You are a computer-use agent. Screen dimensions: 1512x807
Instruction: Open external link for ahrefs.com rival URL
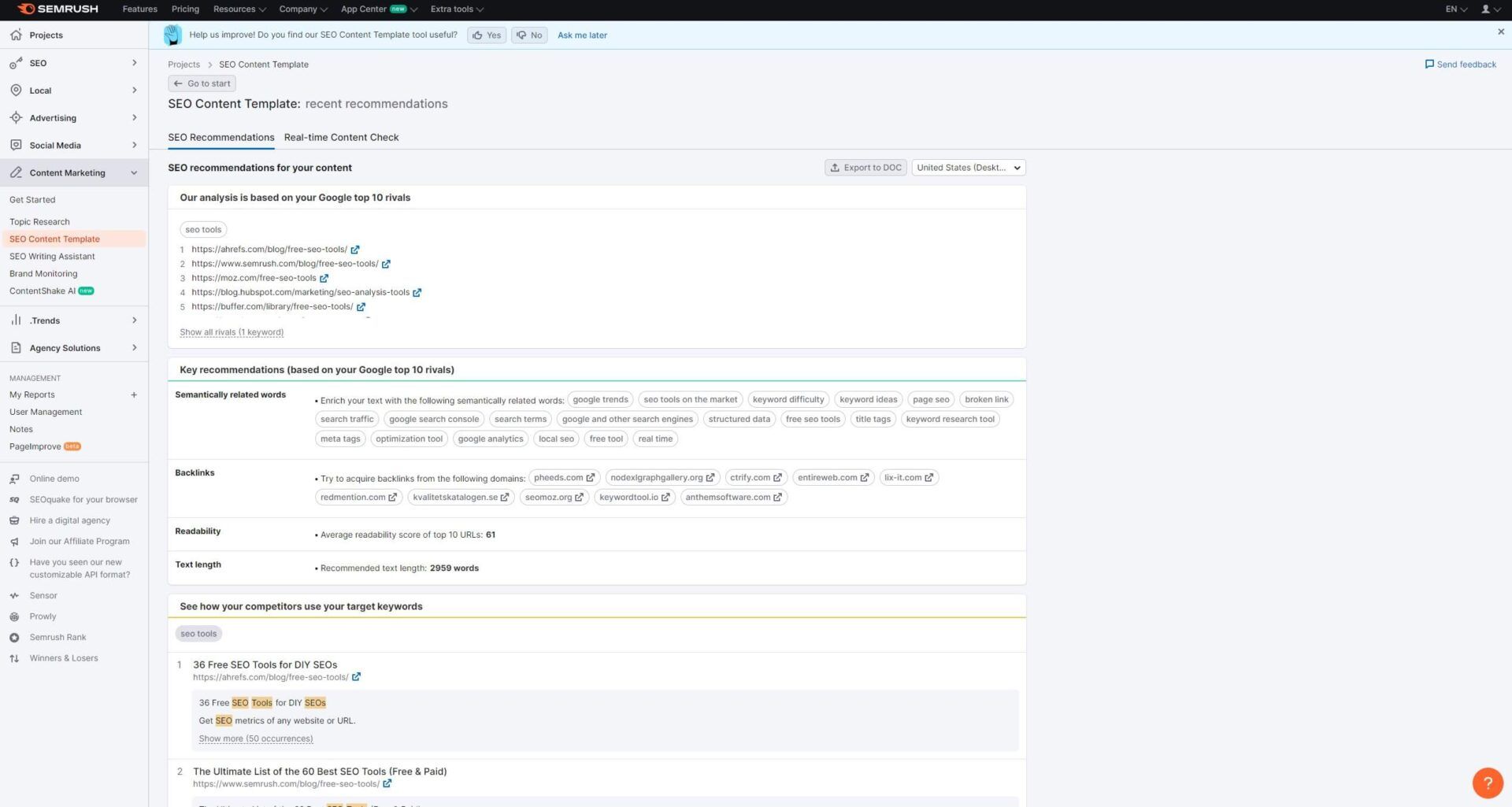point(355,250)
